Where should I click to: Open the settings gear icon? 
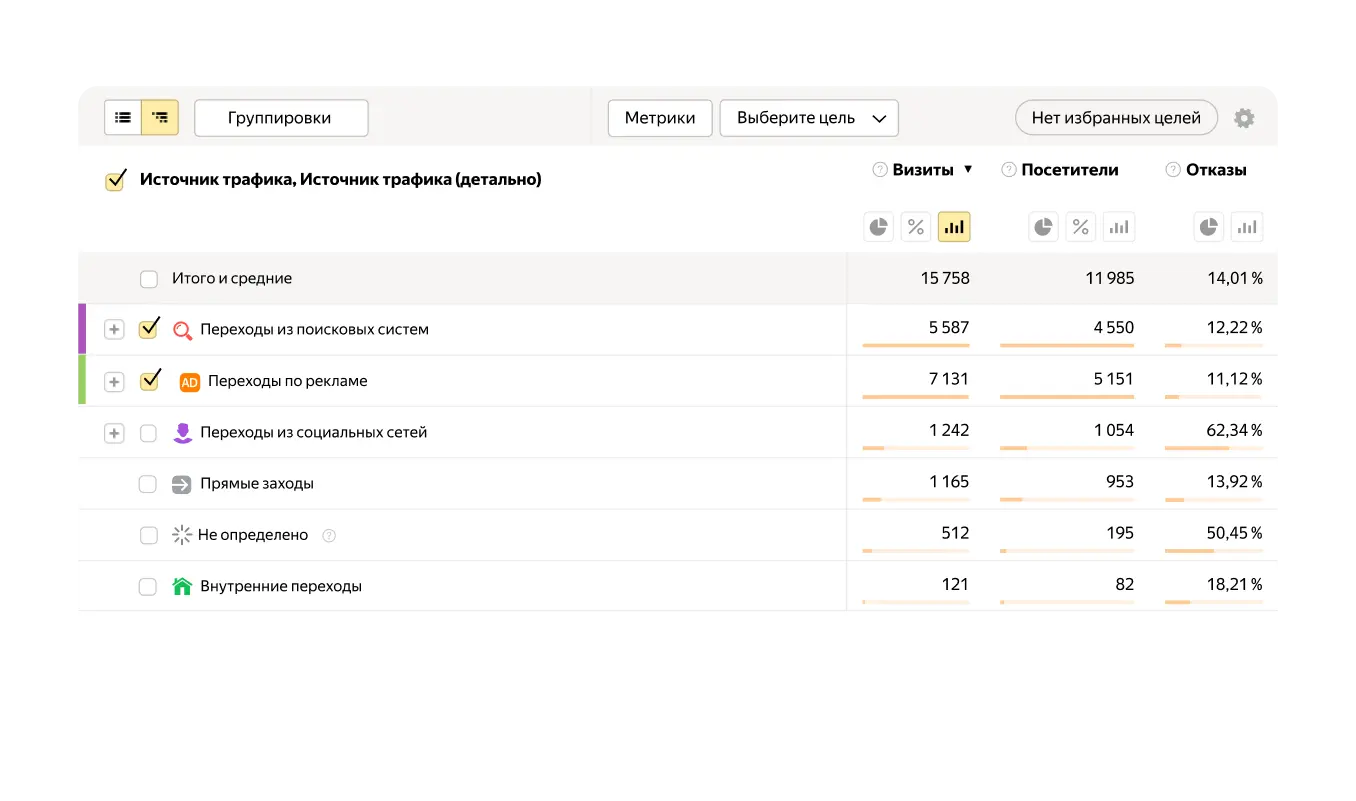pyautogui.click(x=1244, y=117)
